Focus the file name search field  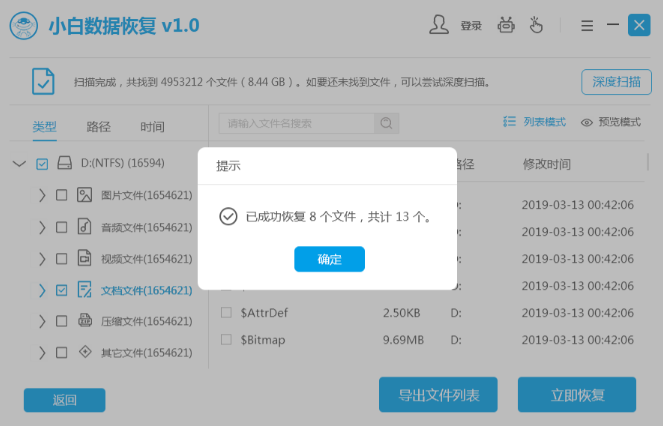coord(296,123)
